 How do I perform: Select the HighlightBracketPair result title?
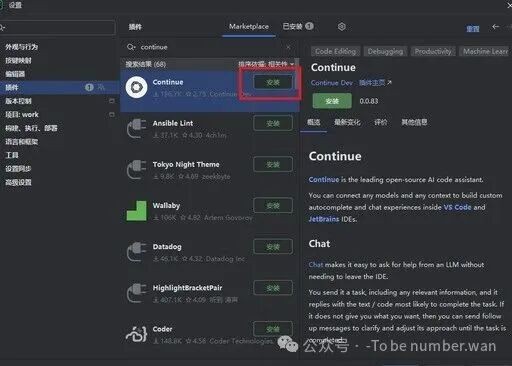click(x=187, y=288)
